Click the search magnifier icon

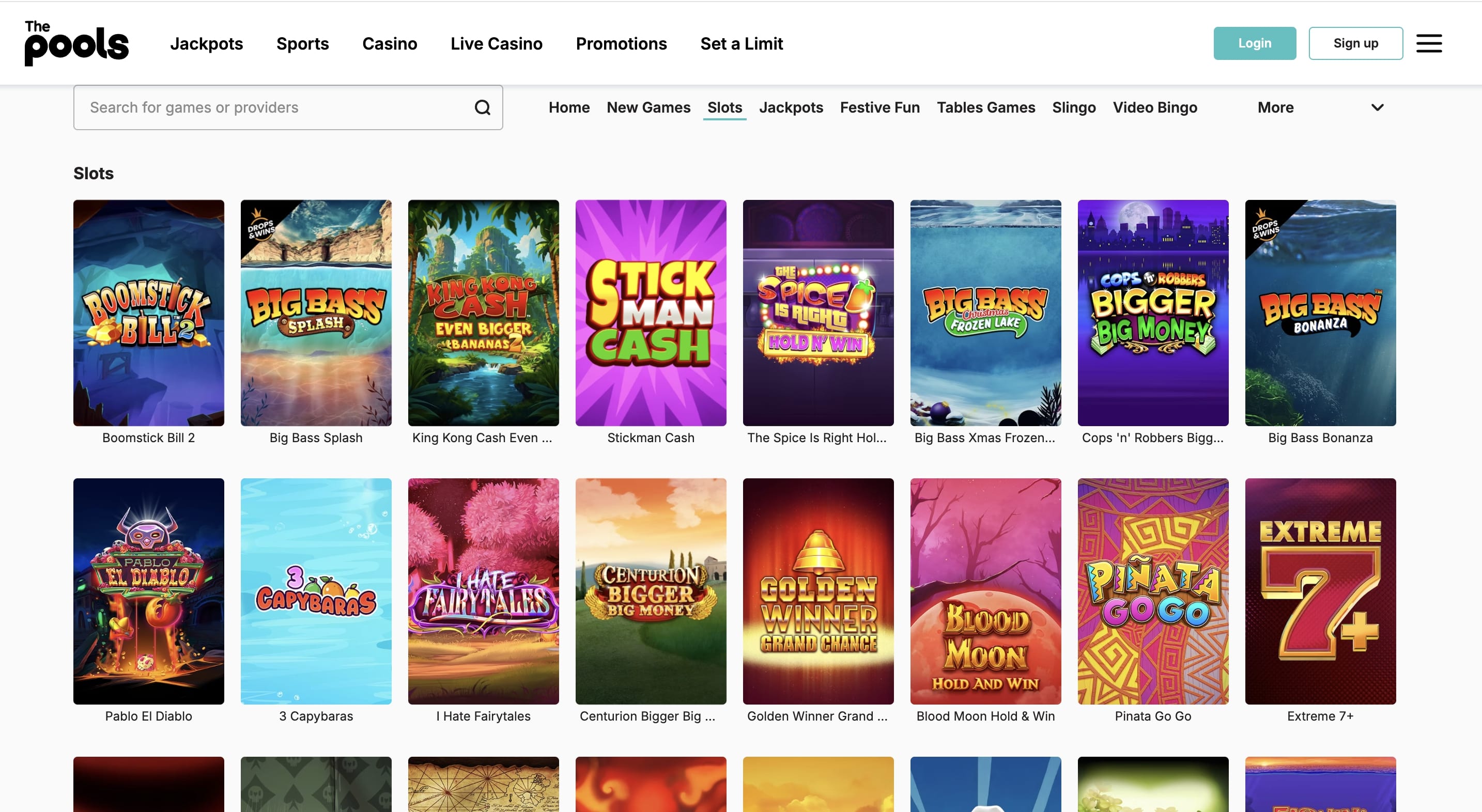tap(482, 107)
